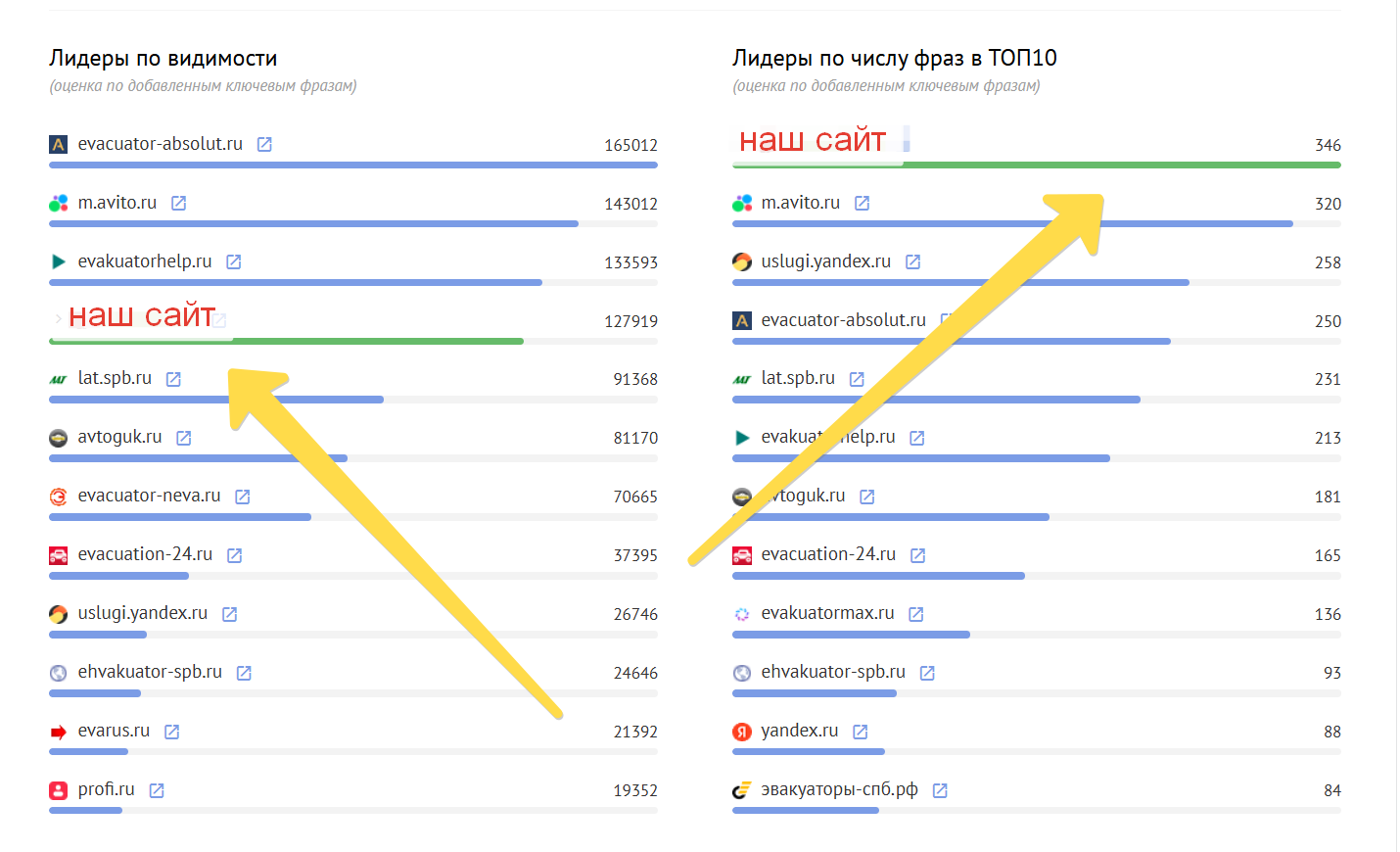Open m.avito.ru external link icon in visibility leaders
The image size is (1400, 852).
point(178,203)
